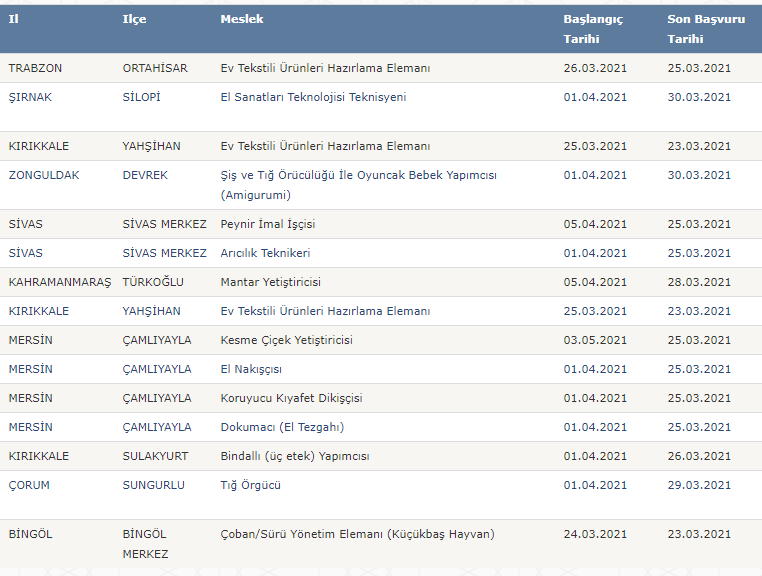Click 'Koruyucu Kıyafet Dikişçisi' job cell
Viewport: 762px width, 576px height.
[x=292, y=398]
